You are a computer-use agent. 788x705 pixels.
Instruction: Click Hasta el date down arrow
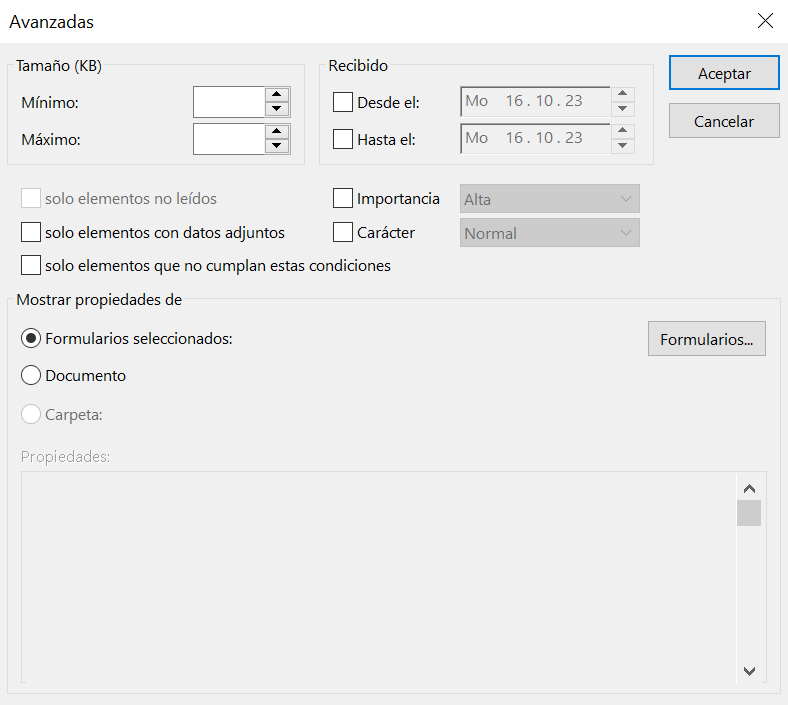(623, 146)
